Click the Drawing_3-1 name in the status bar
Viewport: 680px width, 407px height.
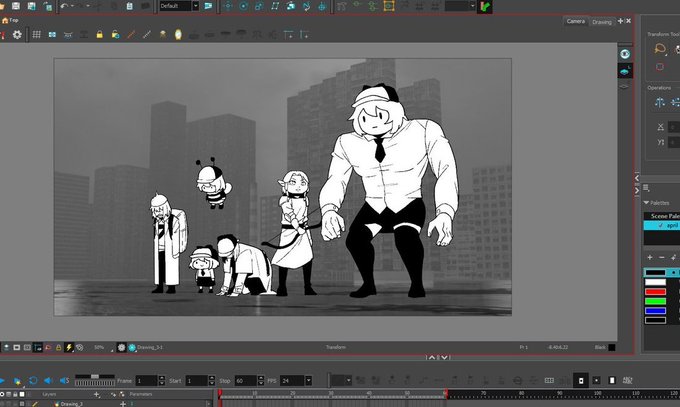pyautogui.click(x=150, y=347)
